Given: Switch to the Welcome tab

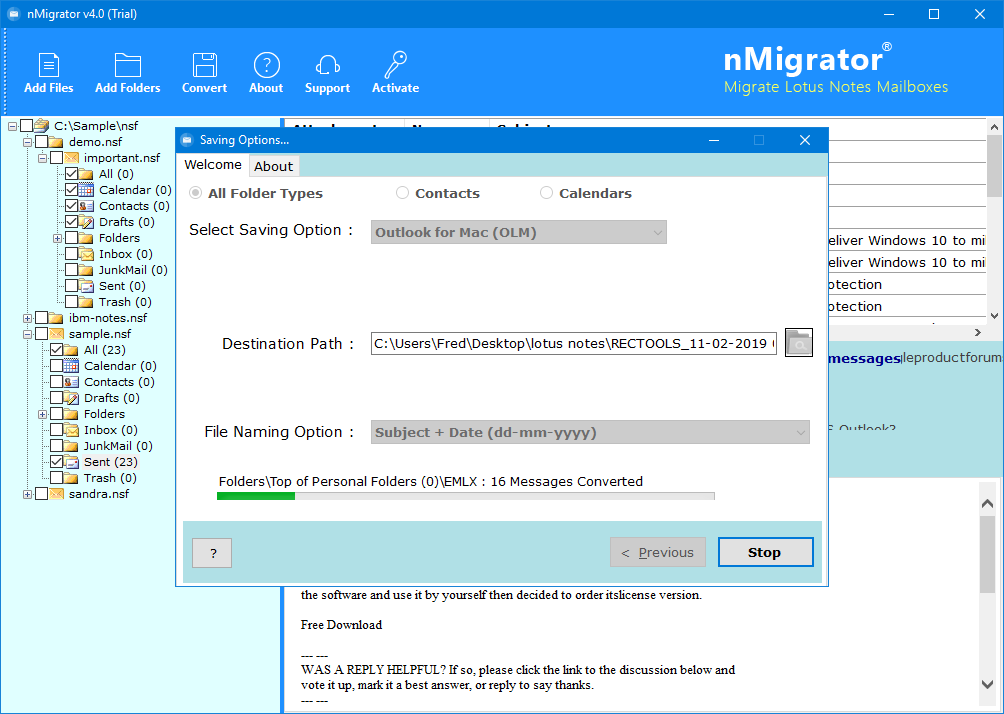Looking at the screenshot, I should tap(213, 165).
